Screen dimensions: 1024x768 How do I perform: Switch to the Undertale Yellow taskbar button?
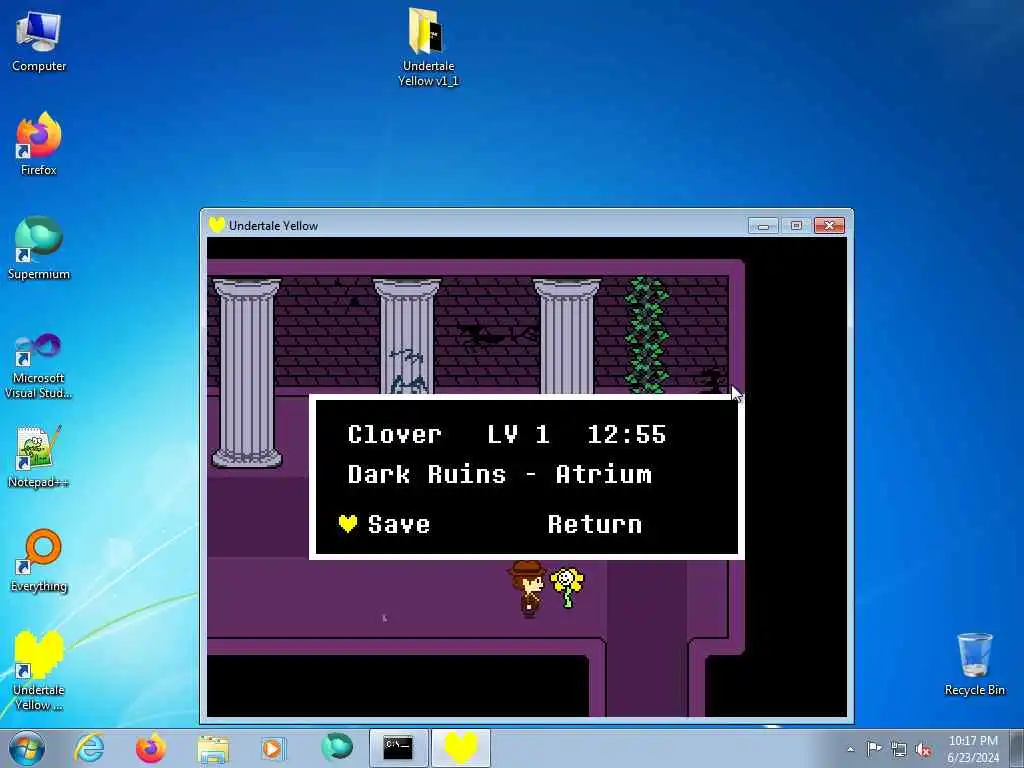pyautogui.click(x=461, y=748)
